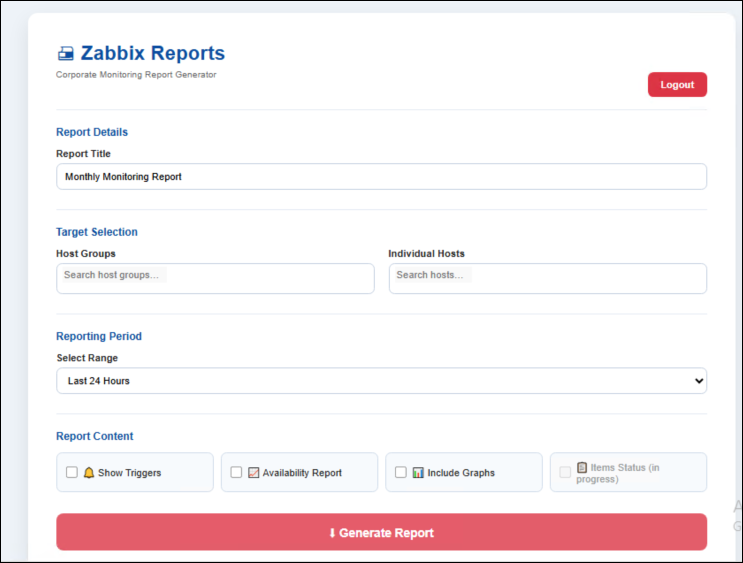
Task: Click the Availability Report label text
Action: (302, 472)
